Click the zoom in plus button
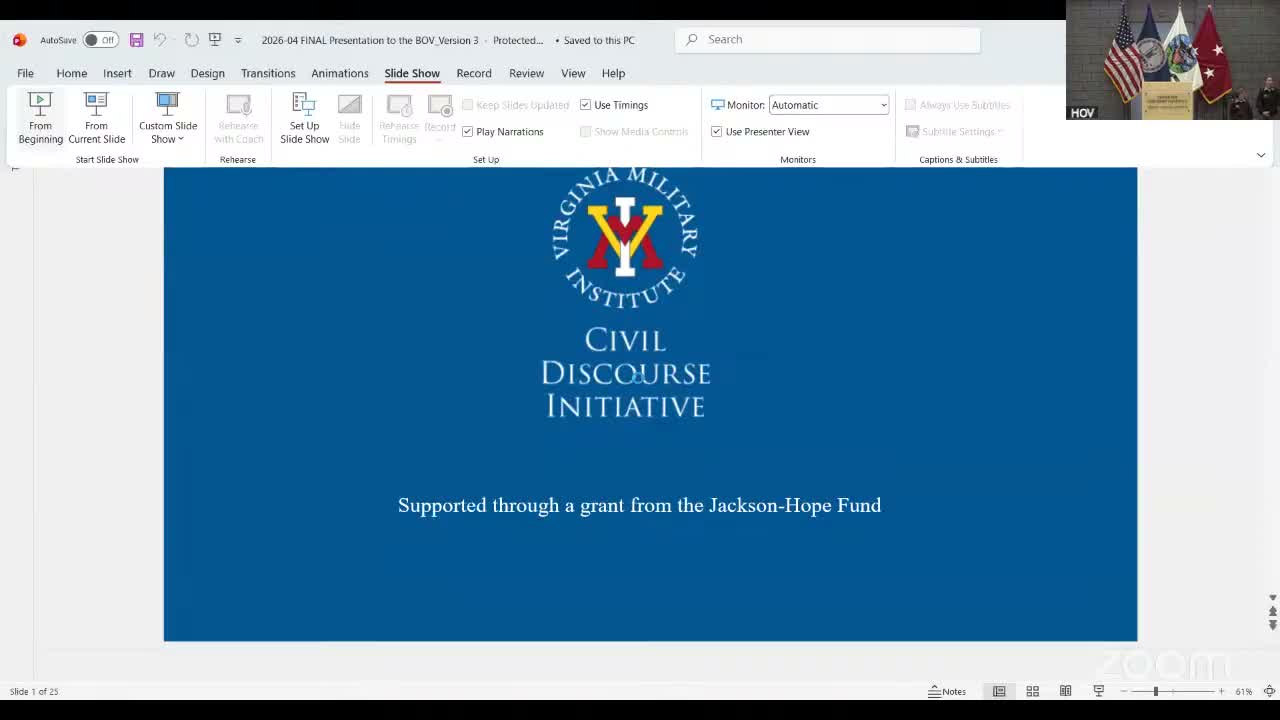The height and width of the screenshot is (720, 1280). click(x=1221, y=692)
